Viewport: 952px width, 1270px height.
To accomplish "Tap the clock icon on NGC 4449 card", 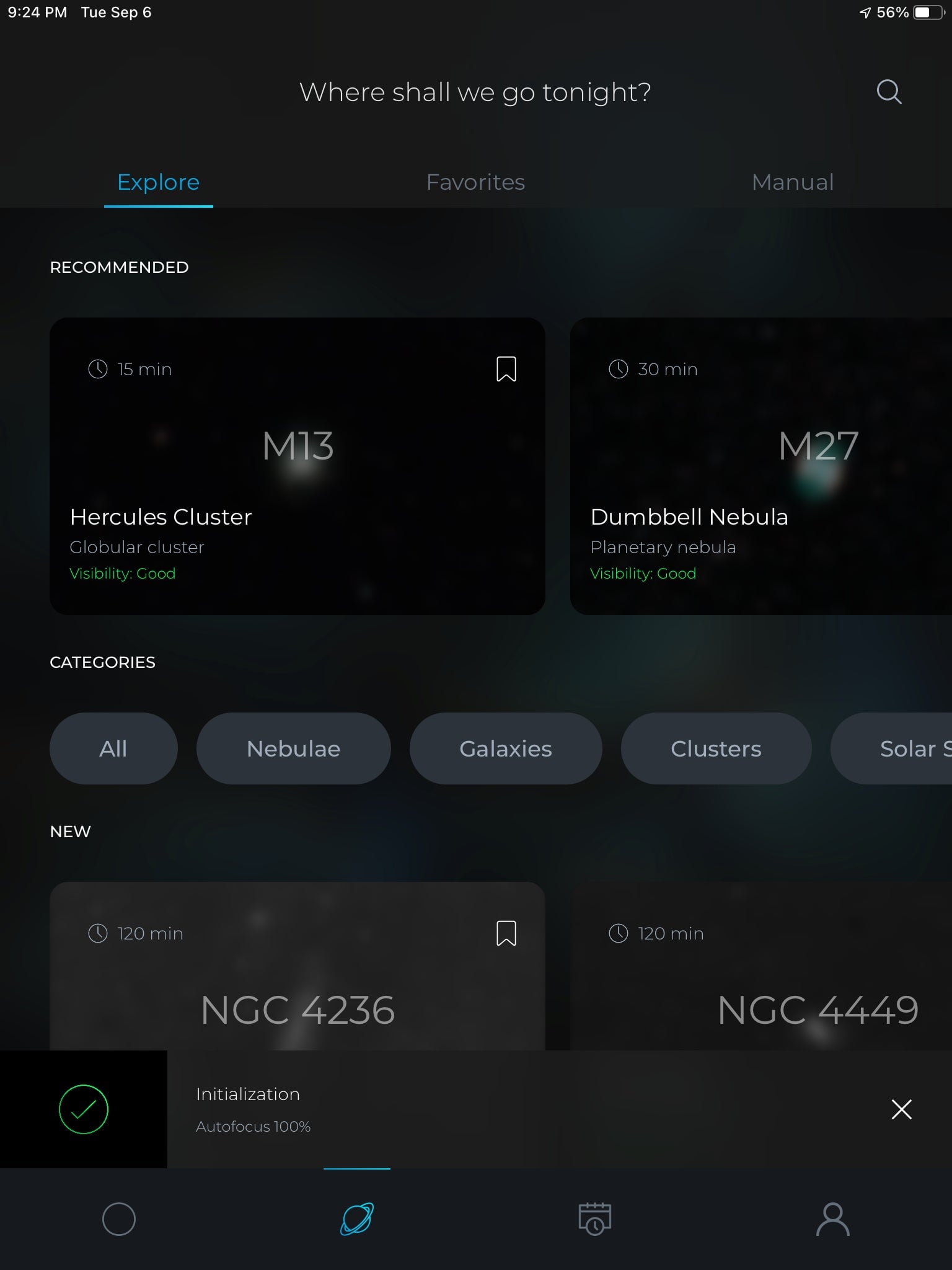I will pyautogui.click(x=619, y=933).
